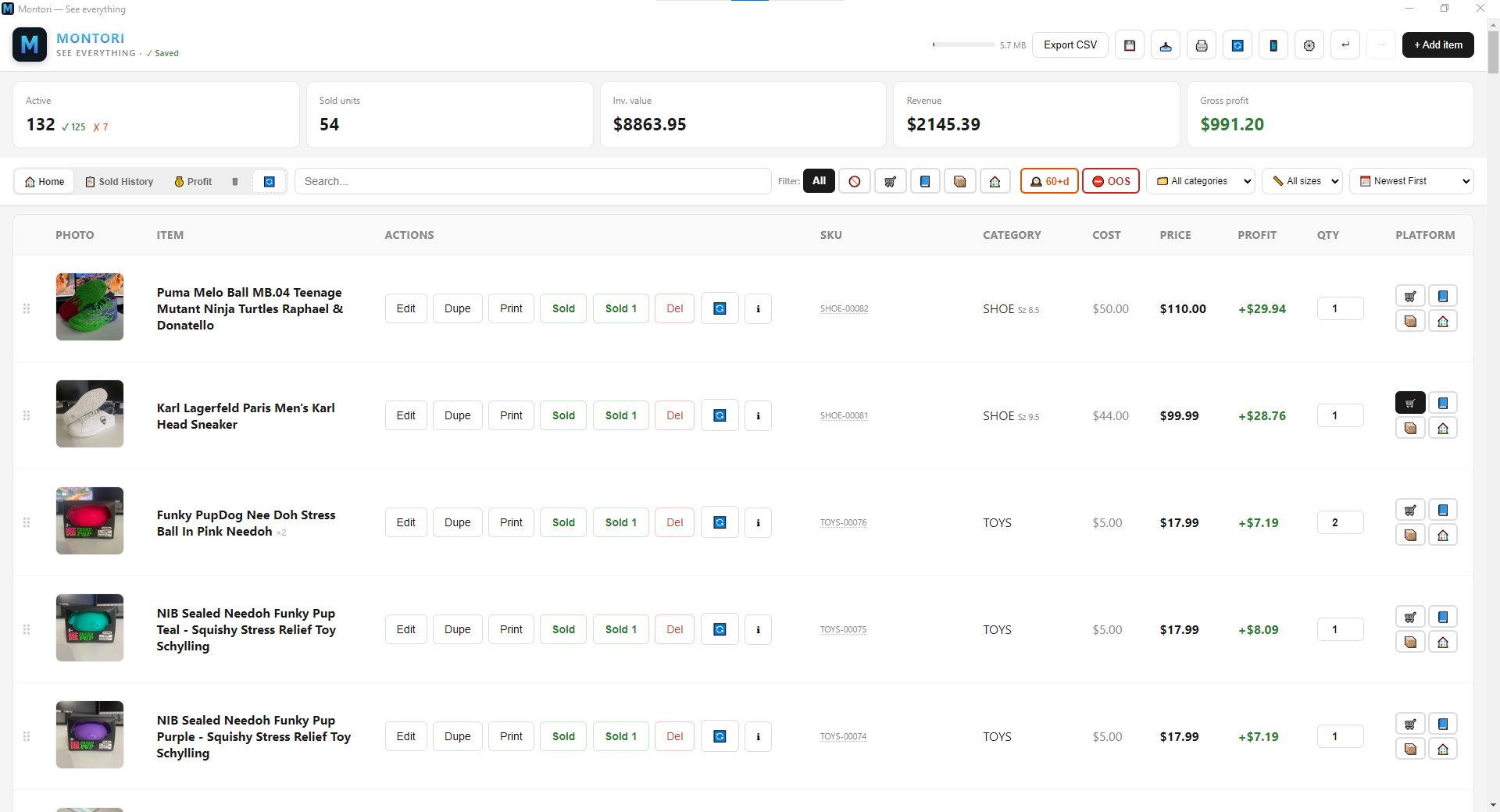
Task: Toggle the house platform filter
Action: pos(995,181)
